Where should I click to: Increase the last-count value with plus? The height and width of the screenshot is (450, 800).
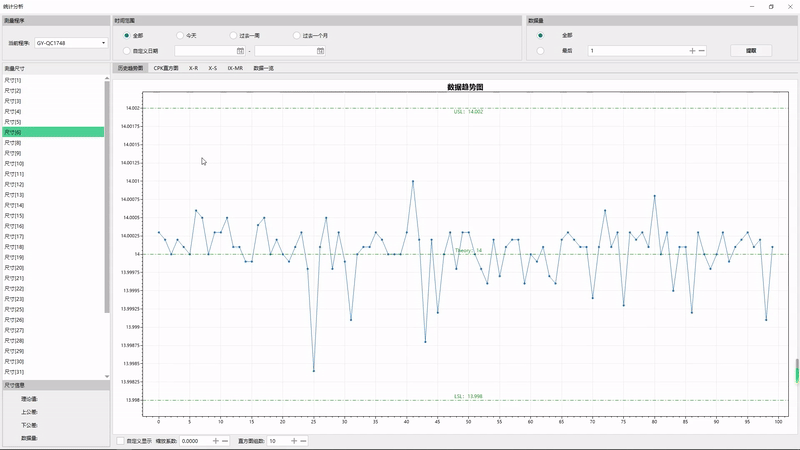692,51
